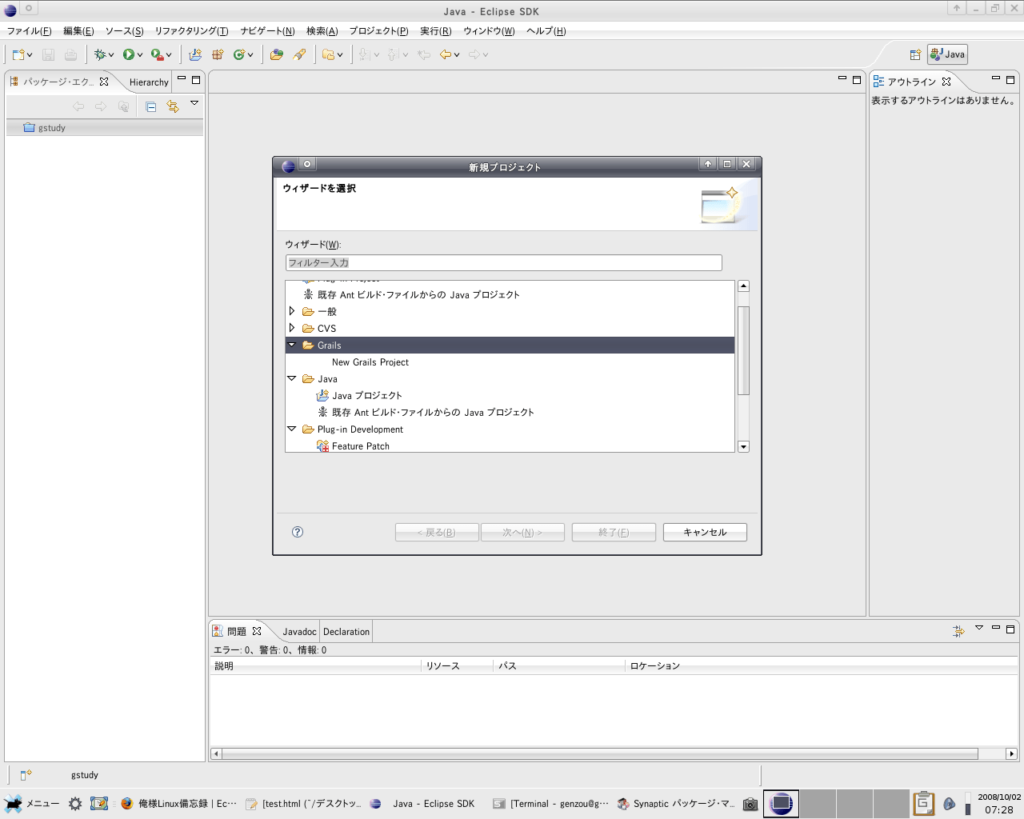Screen dimensions: 1024x819
Task: Open the Package Explorer view menu triangle
Action: point(194,103)
